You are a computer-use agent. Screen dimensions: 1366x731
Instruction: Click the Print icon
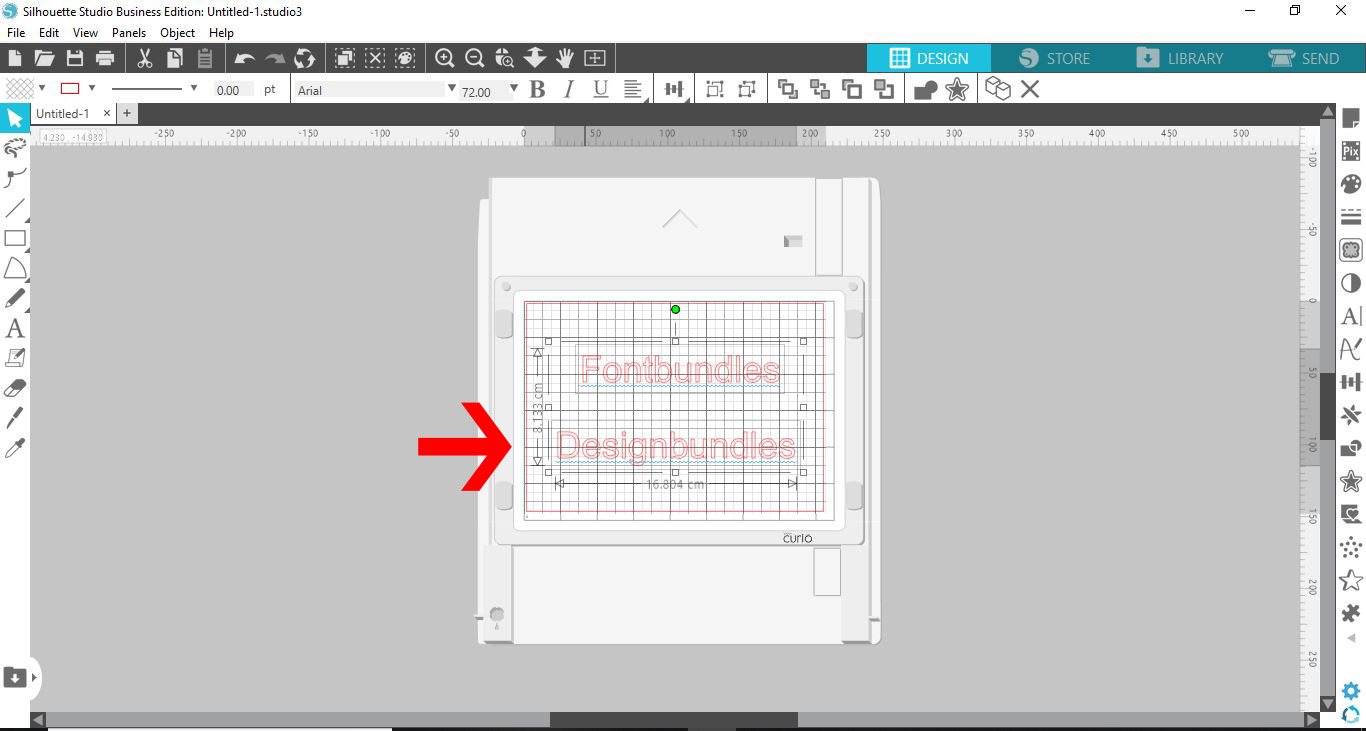[104, 58]
